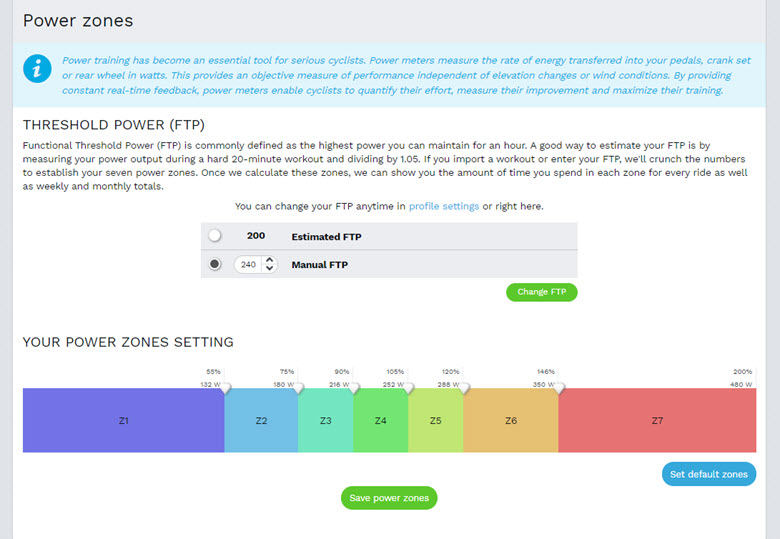Image resolution: width=780 pixels, height=539 pixels.
Task: Click the 252 W slider handle
Action: click(408, 388)
